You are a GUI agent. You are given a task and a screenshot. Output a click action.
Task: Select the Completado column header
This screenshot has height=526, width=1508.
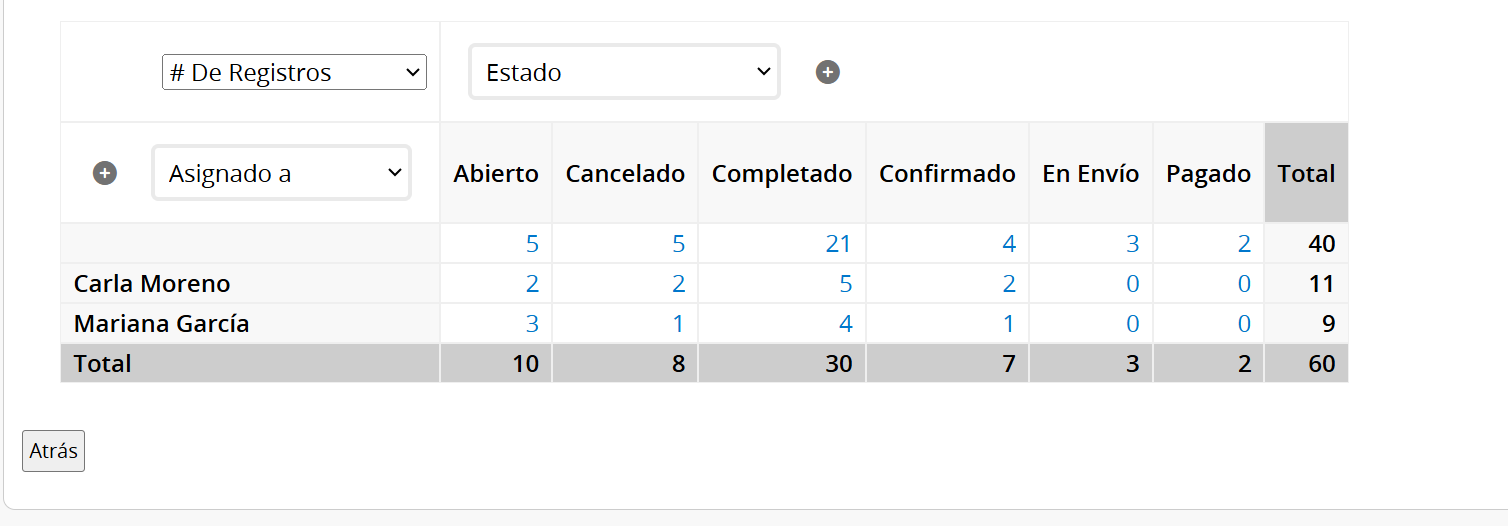[782, 173]
